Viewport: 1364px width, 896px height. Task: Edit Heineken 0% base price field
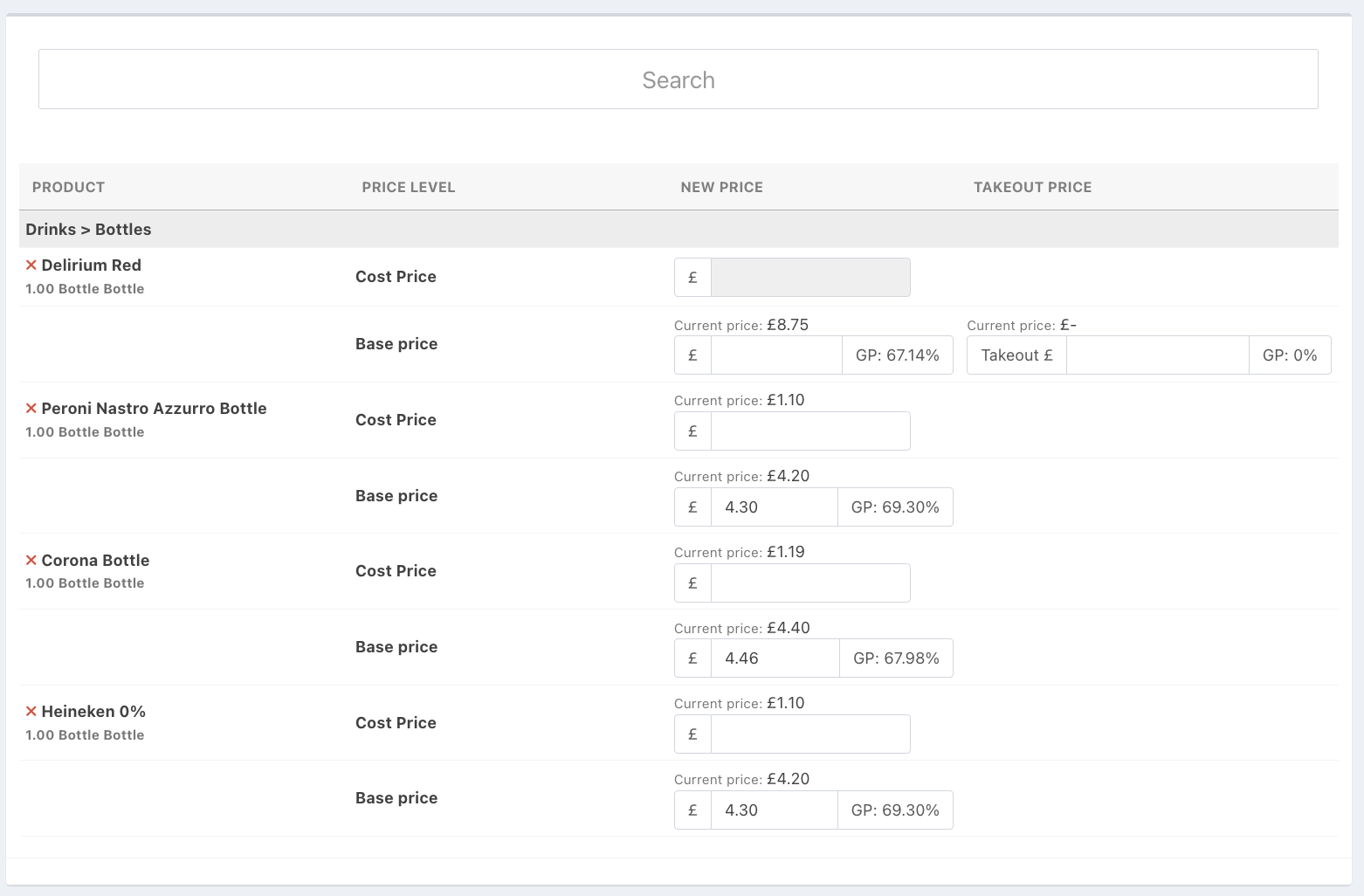774,810
